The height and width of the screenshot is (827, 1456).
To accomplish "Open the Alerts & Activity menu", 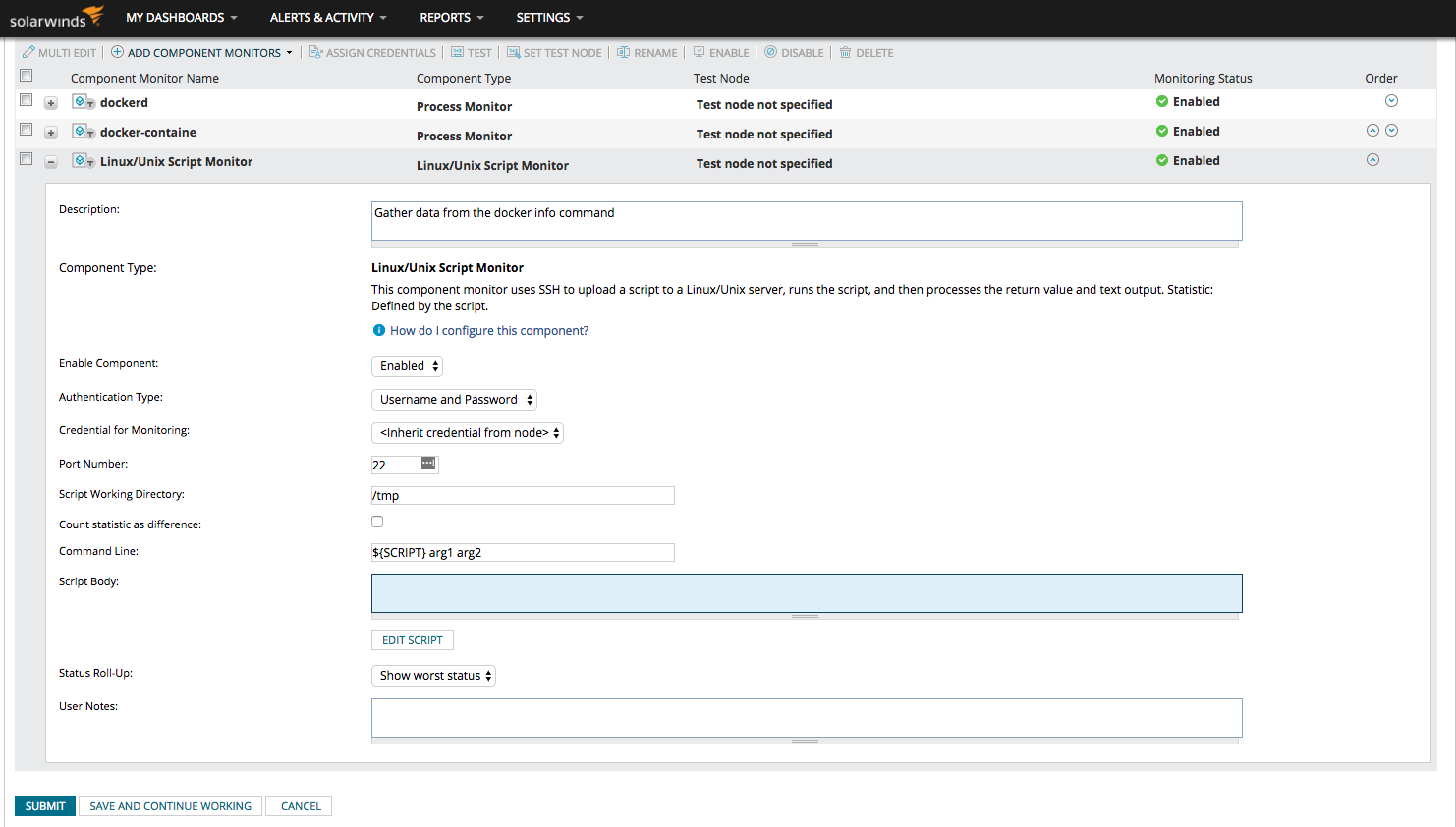I will 327,18.
